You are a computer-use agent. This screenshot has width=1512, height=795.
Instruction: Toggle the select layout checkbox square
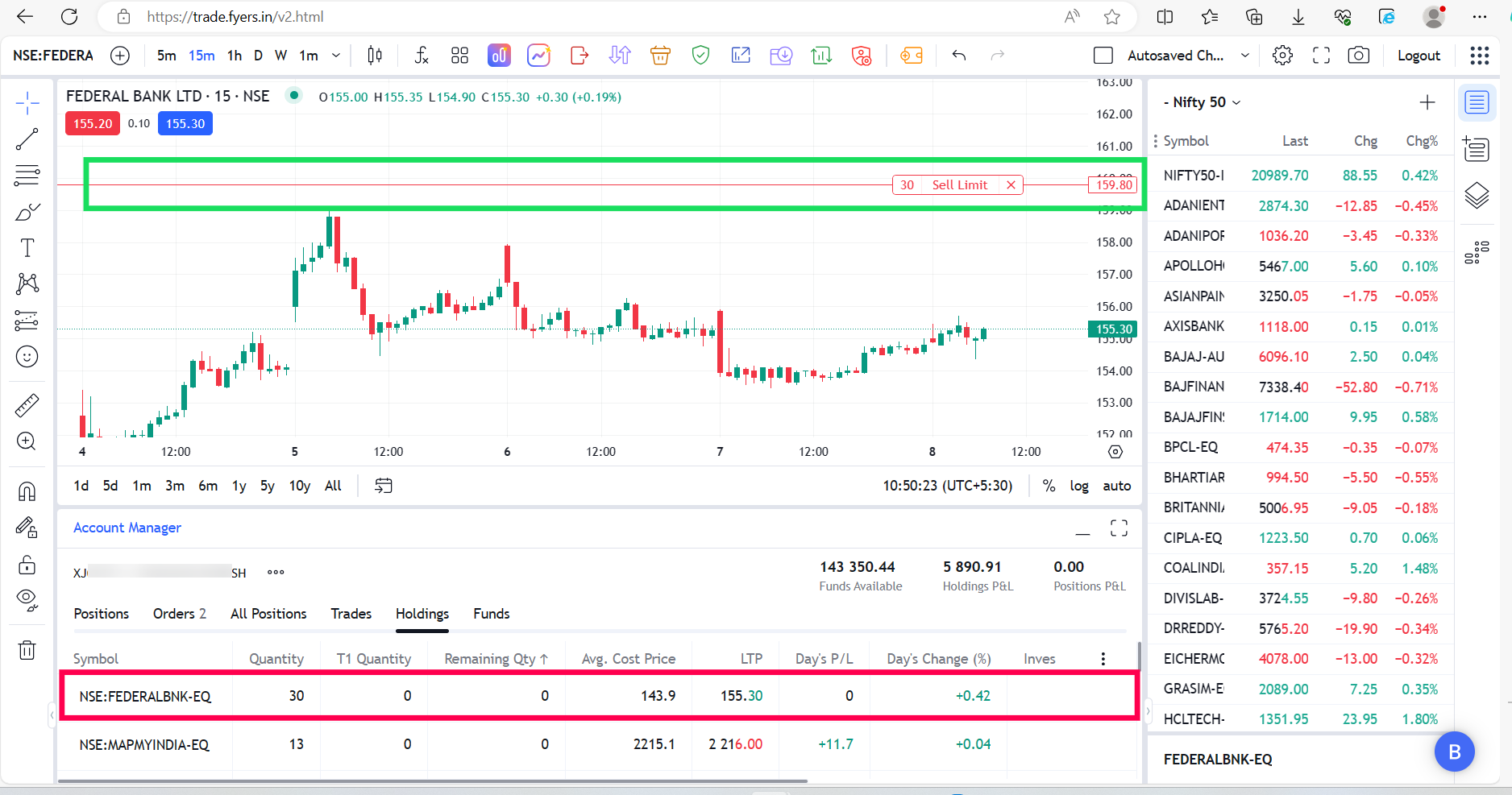coord(1103,56)
